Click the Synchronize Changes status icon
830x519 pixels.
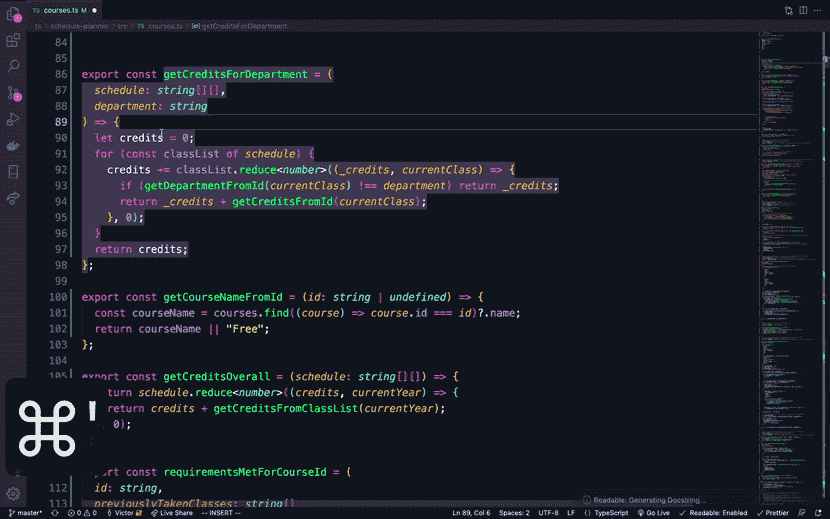(55, 513)
